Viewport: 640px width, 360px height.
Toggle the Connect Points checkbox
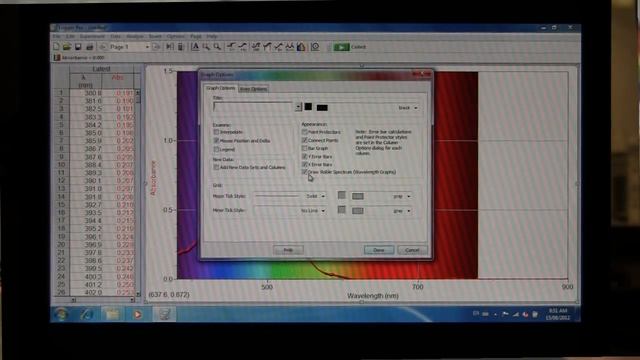[304, 140]
